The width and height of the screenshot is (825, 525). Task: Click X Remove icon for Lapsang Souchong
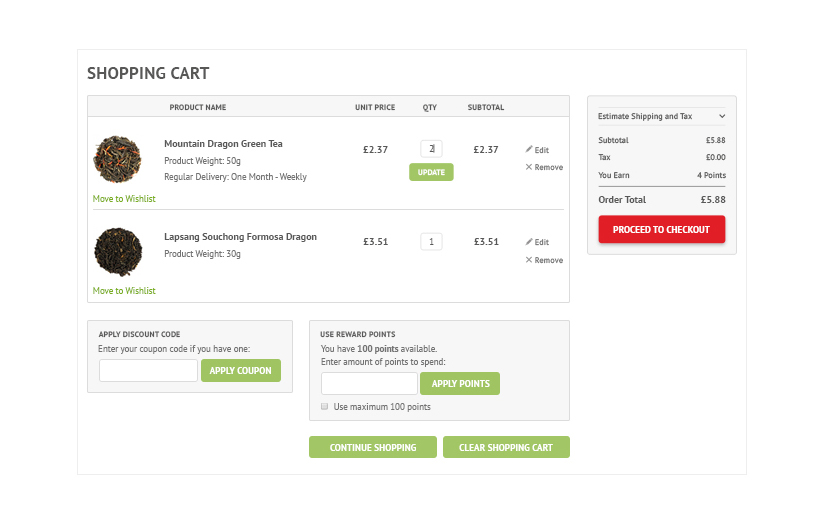[x=529, y=260]
